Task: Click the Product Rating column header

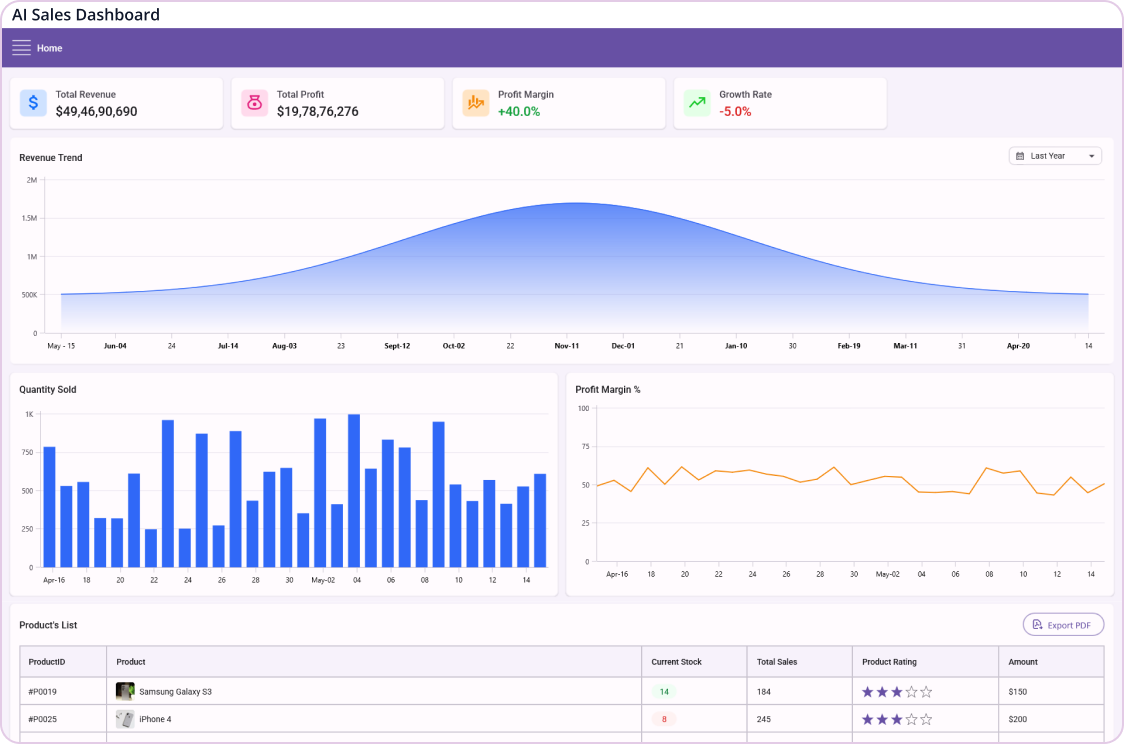Action: (x=925, y=662)
